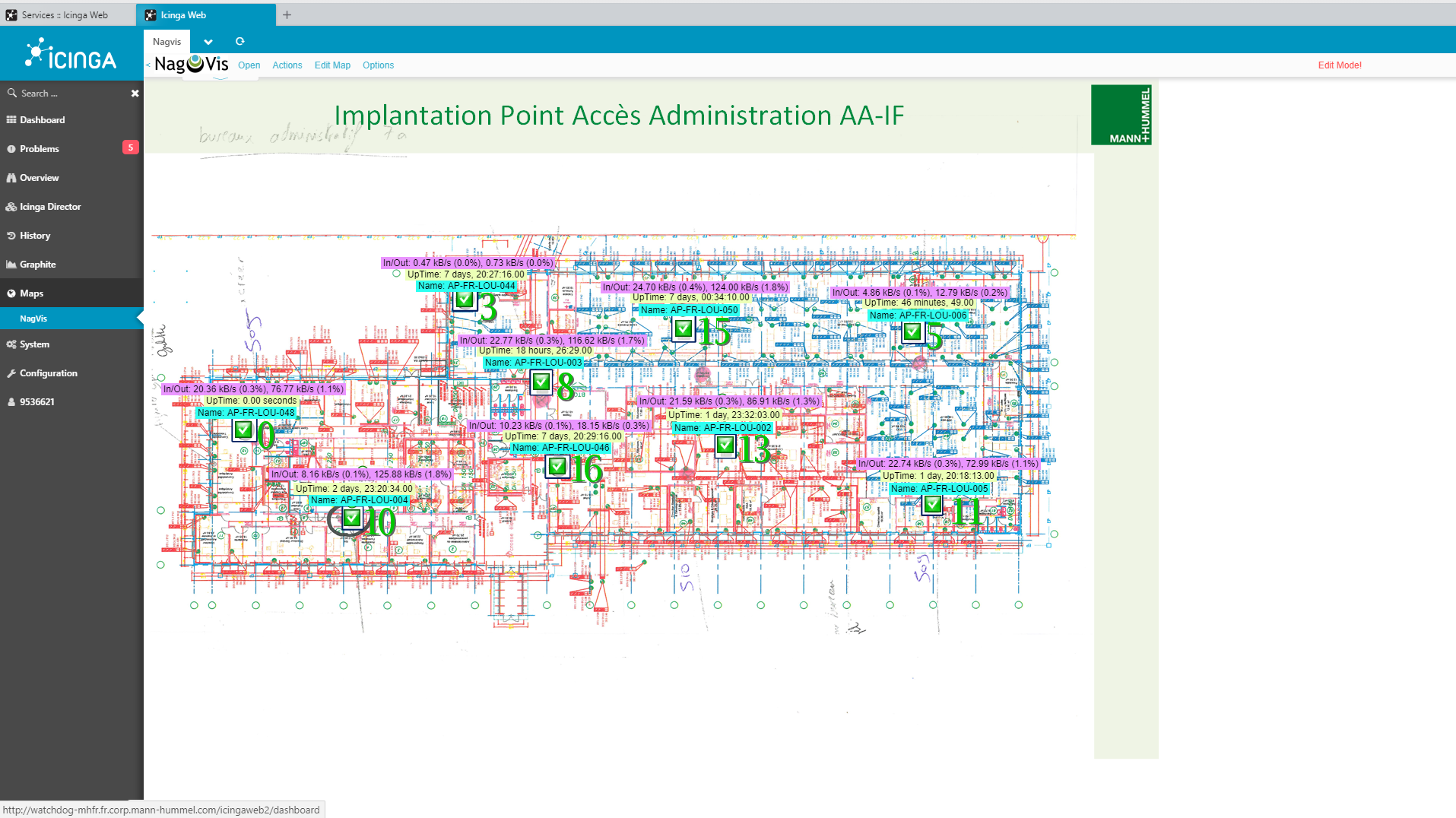Screen dimensions: 1456x818
Task: Click the AP-FR-LOU-044 green status icon
Action: tap(465, 300)
